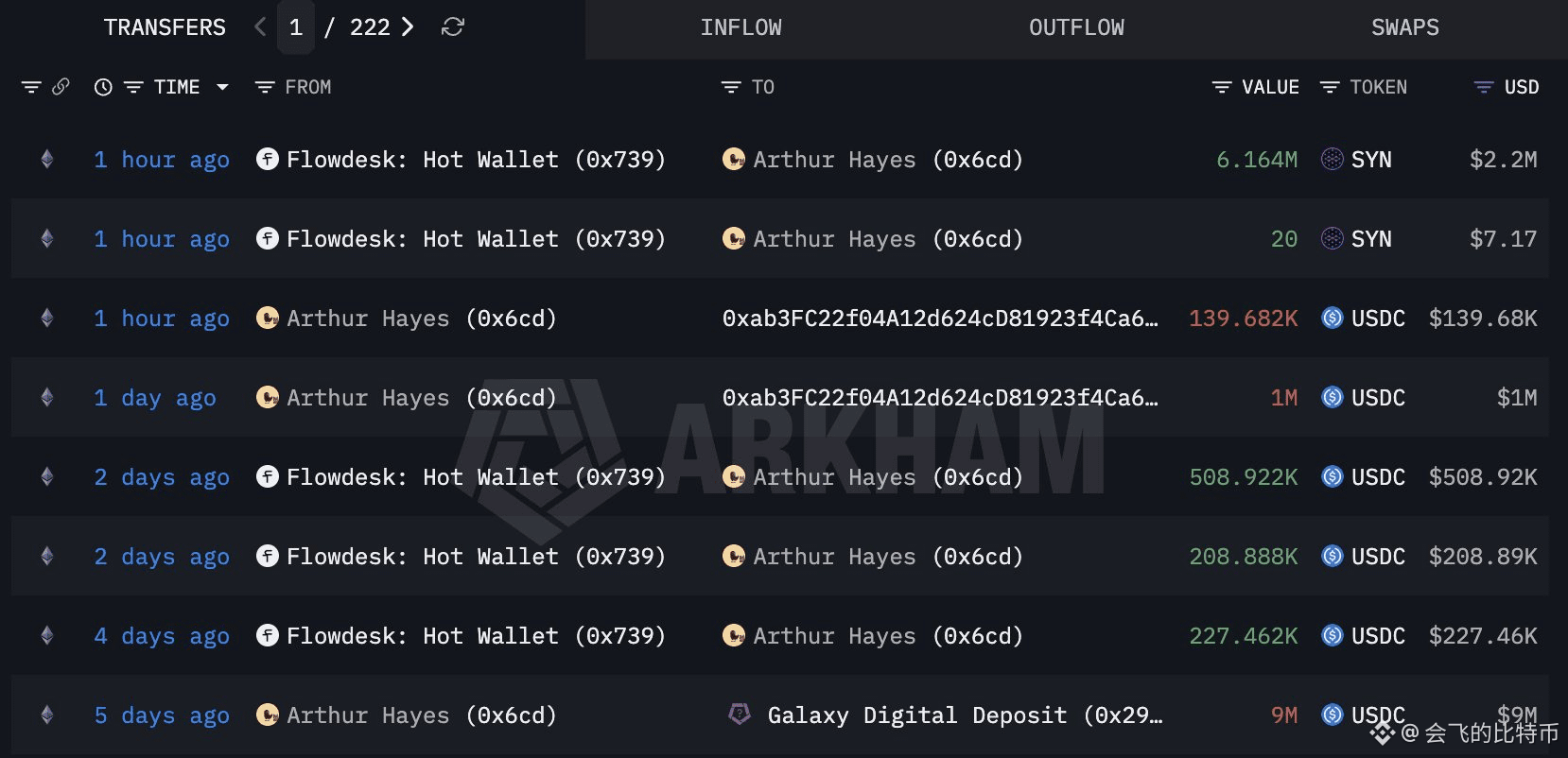
Task: Open the '5 days ago' transaction link
Action: click(162, 715)
